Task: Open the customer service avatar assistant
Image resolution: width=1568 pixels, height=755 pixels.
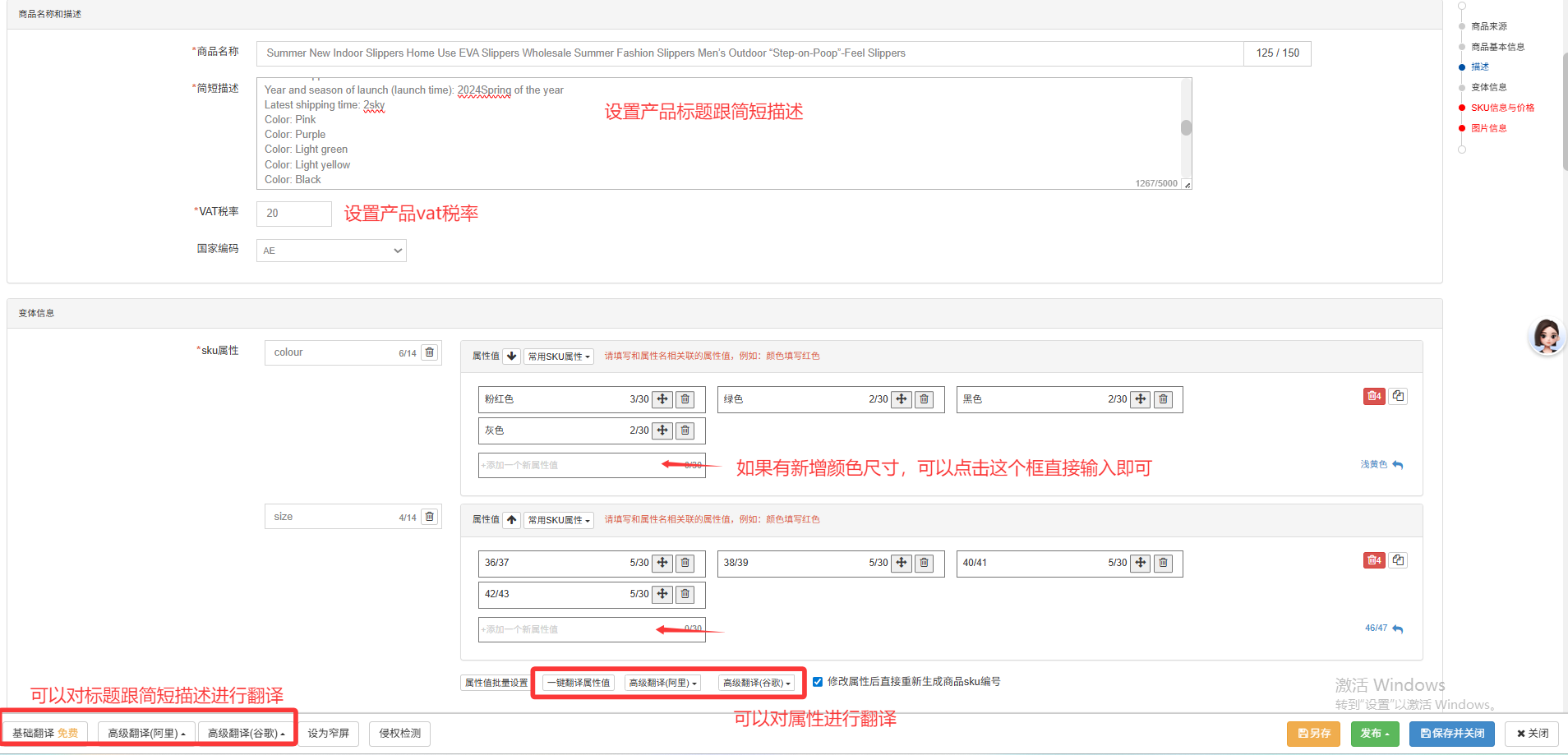Action: (x=1547, y=336)
